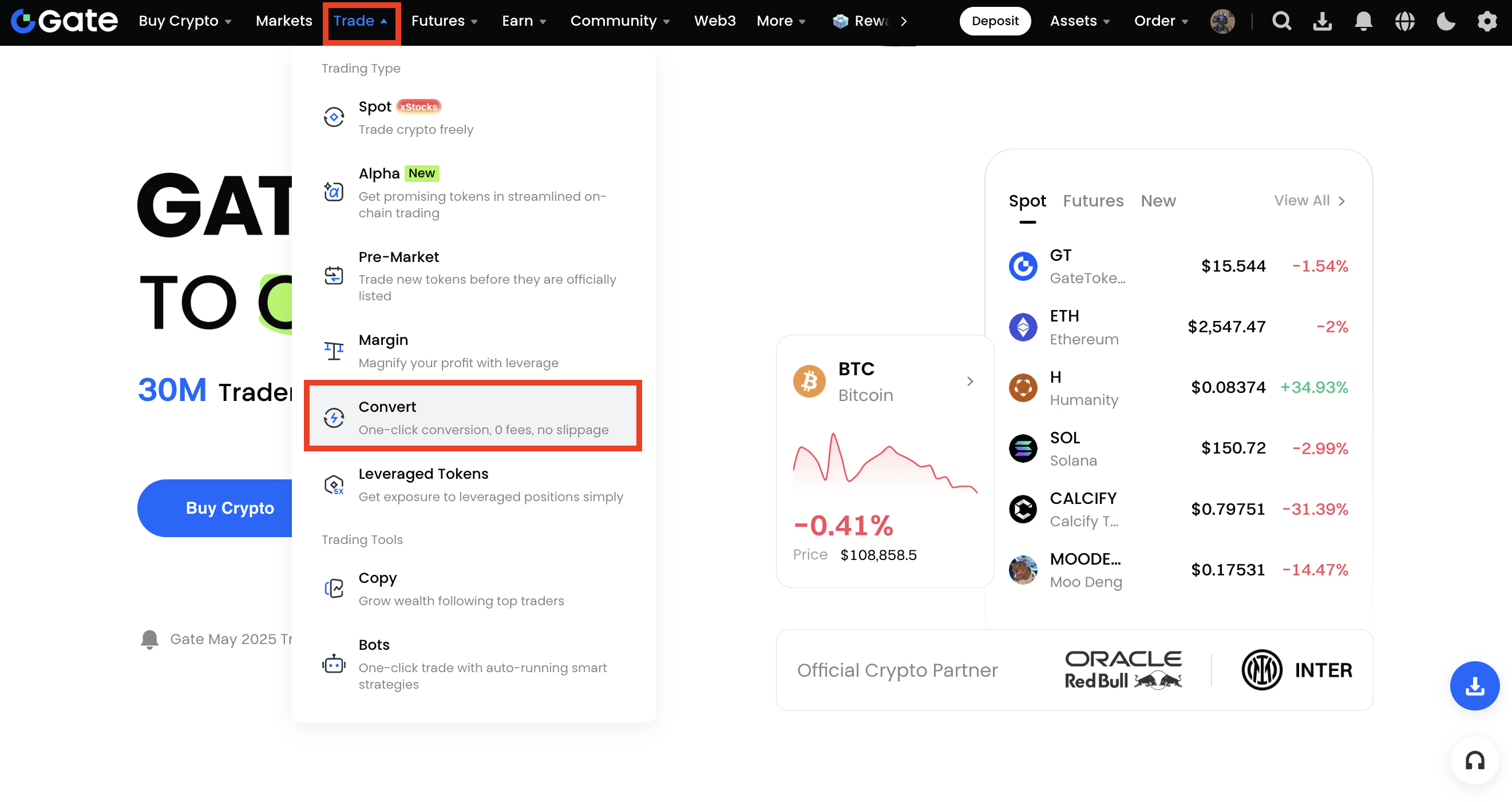Open the Order dropdown
Viewport: 1512px width, 802px height.
pyautogui.click(x=1161, y=21)
